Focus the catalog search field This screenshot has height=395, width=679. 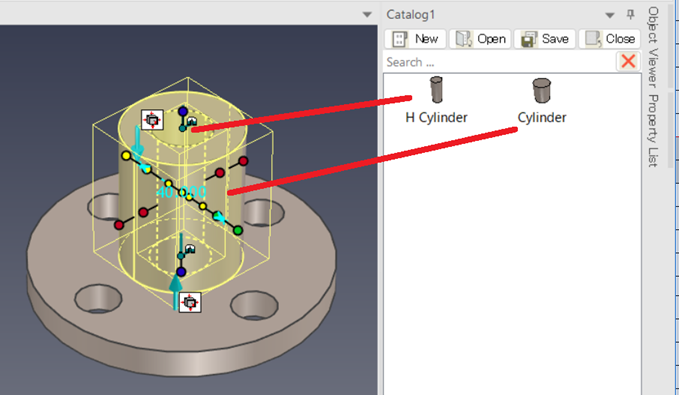coord(499,62)
